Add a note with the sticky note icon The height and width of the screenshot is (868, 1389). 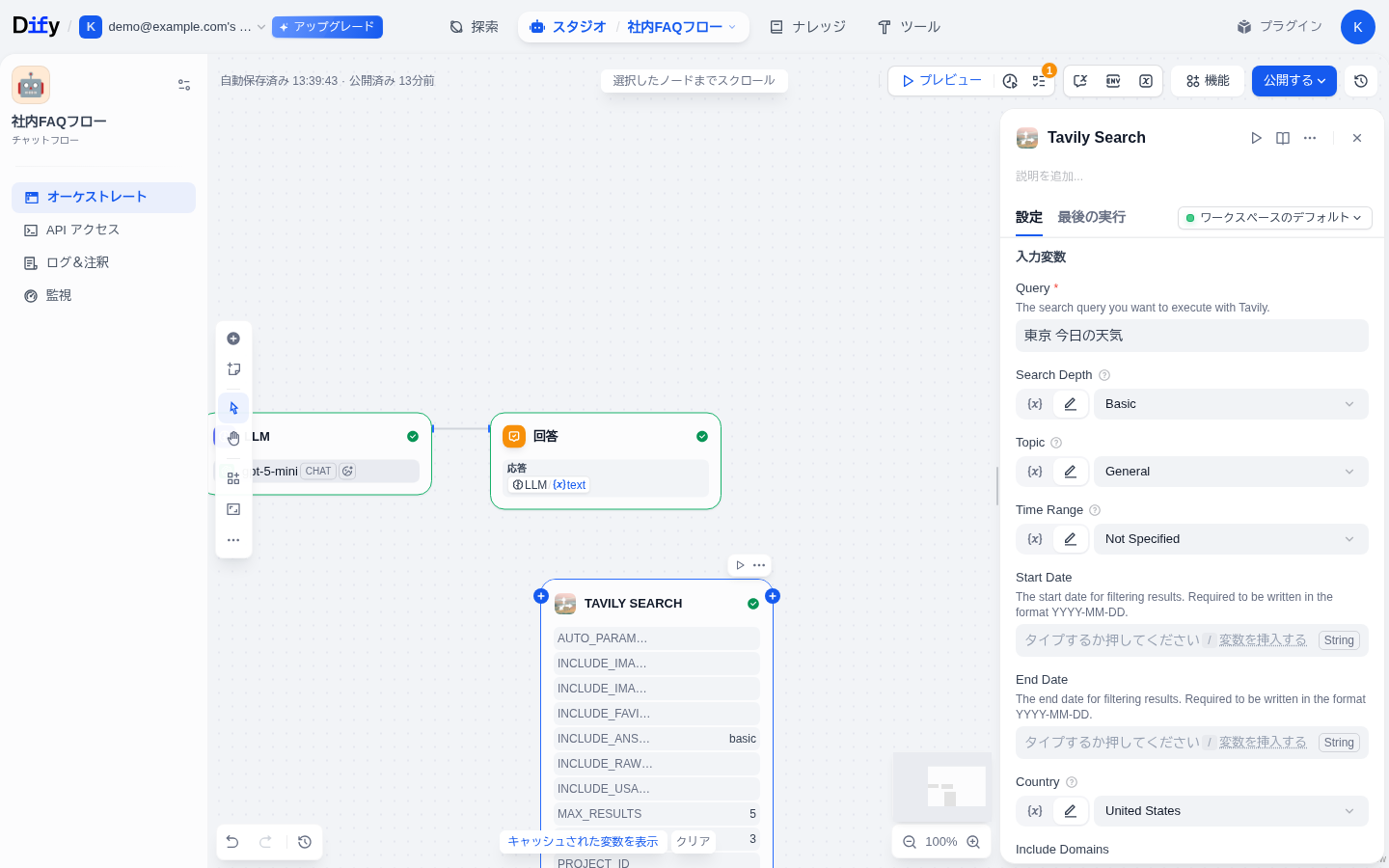point(233,369)
